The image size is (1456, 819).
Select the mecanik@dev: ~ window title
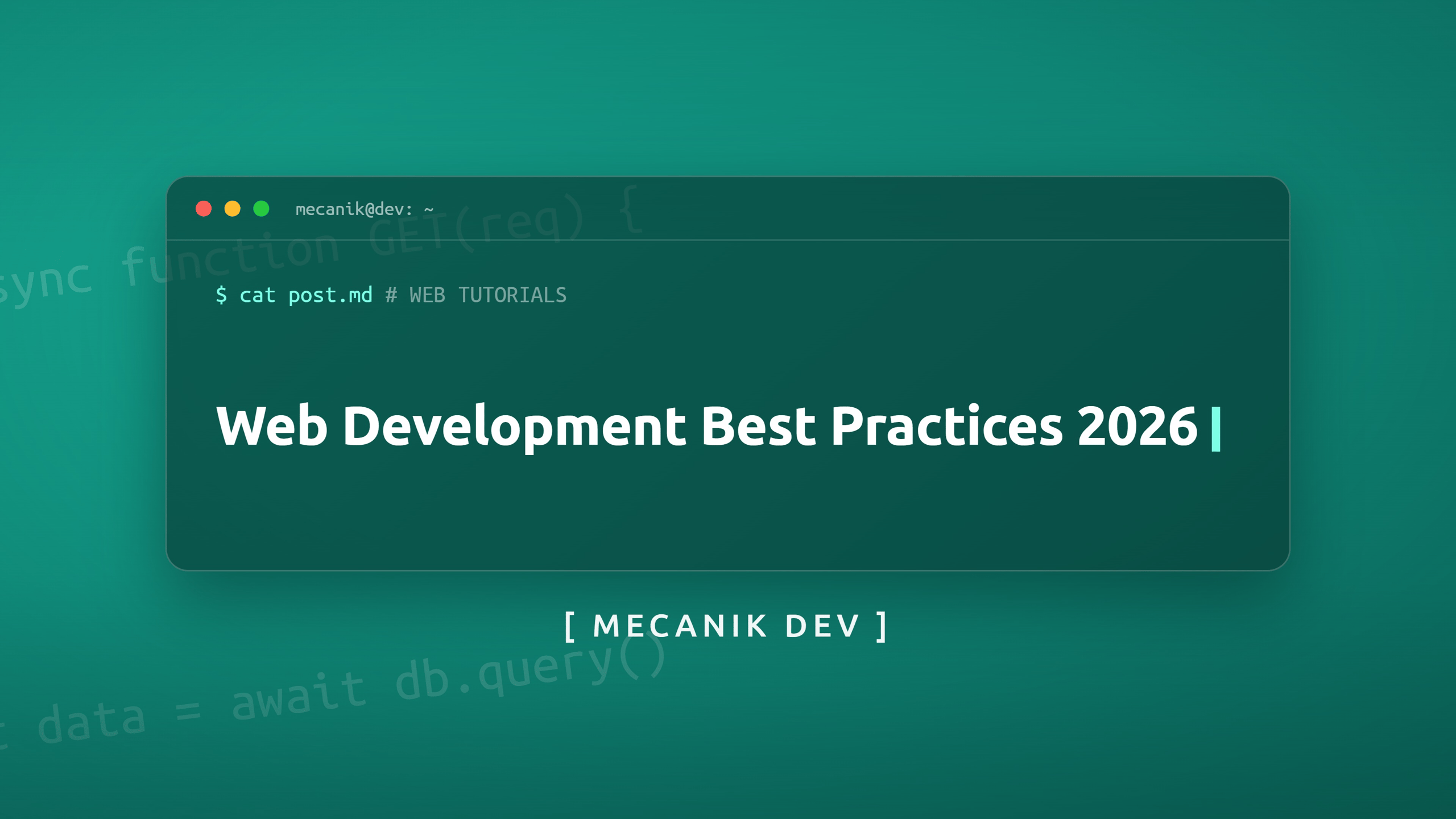coord(365,209)
